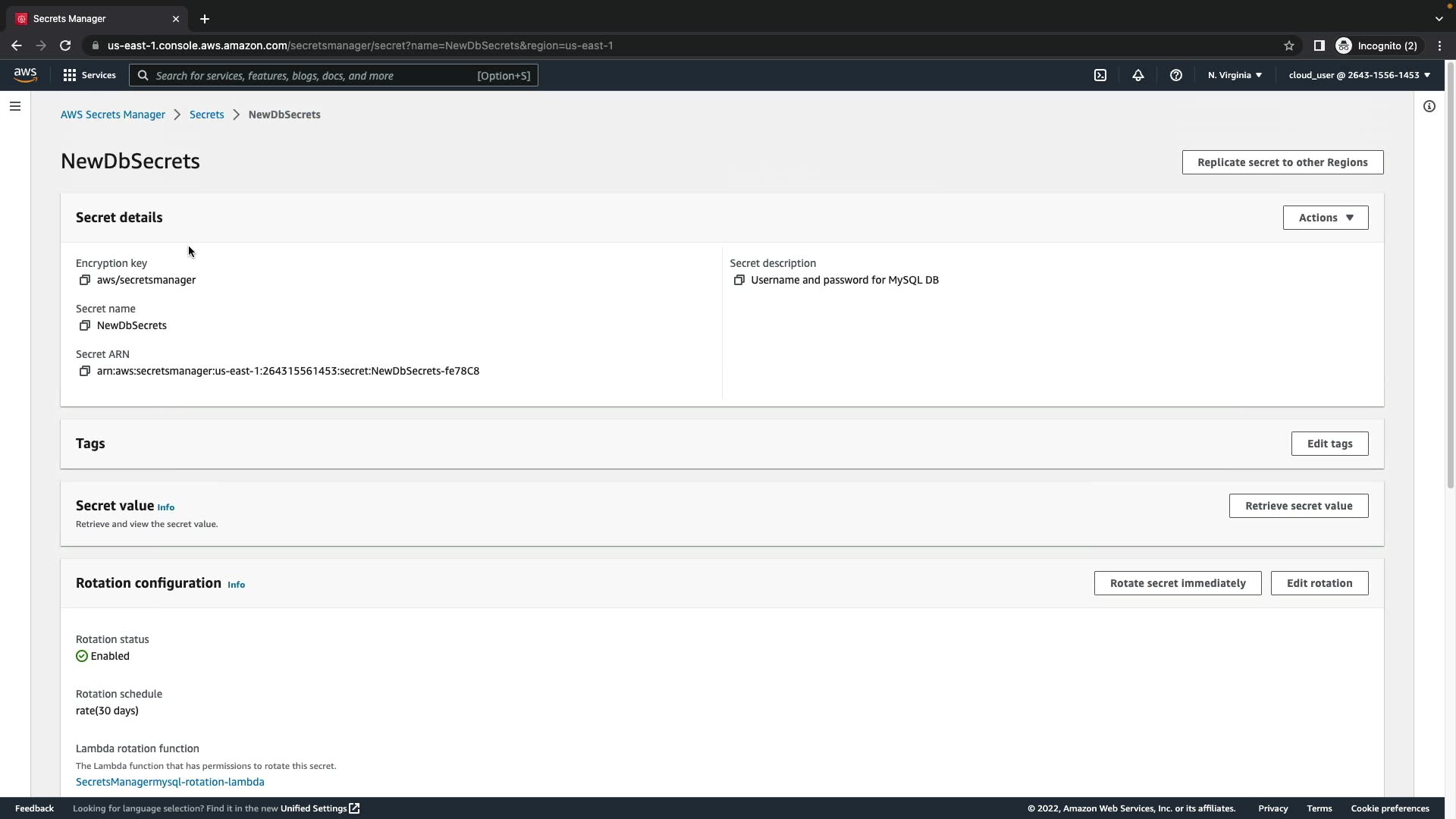Toggle the right info panel icon
Screen dimensions: 1456x819
click(x=1429, y=107)
